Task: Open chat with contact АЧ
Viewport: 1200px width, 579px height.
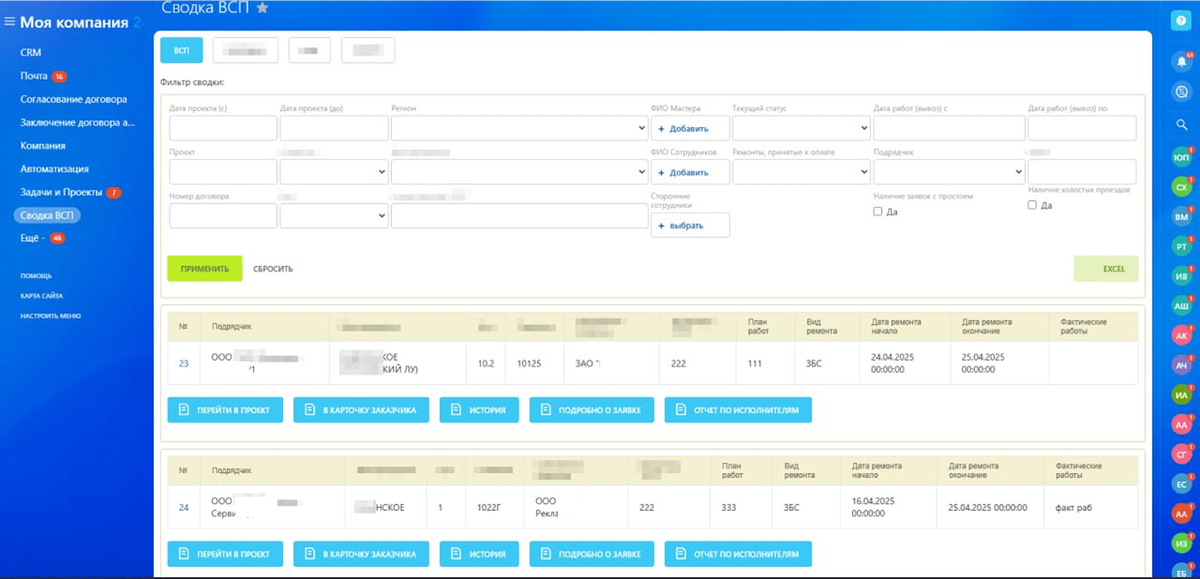Action: point(1181,366)
